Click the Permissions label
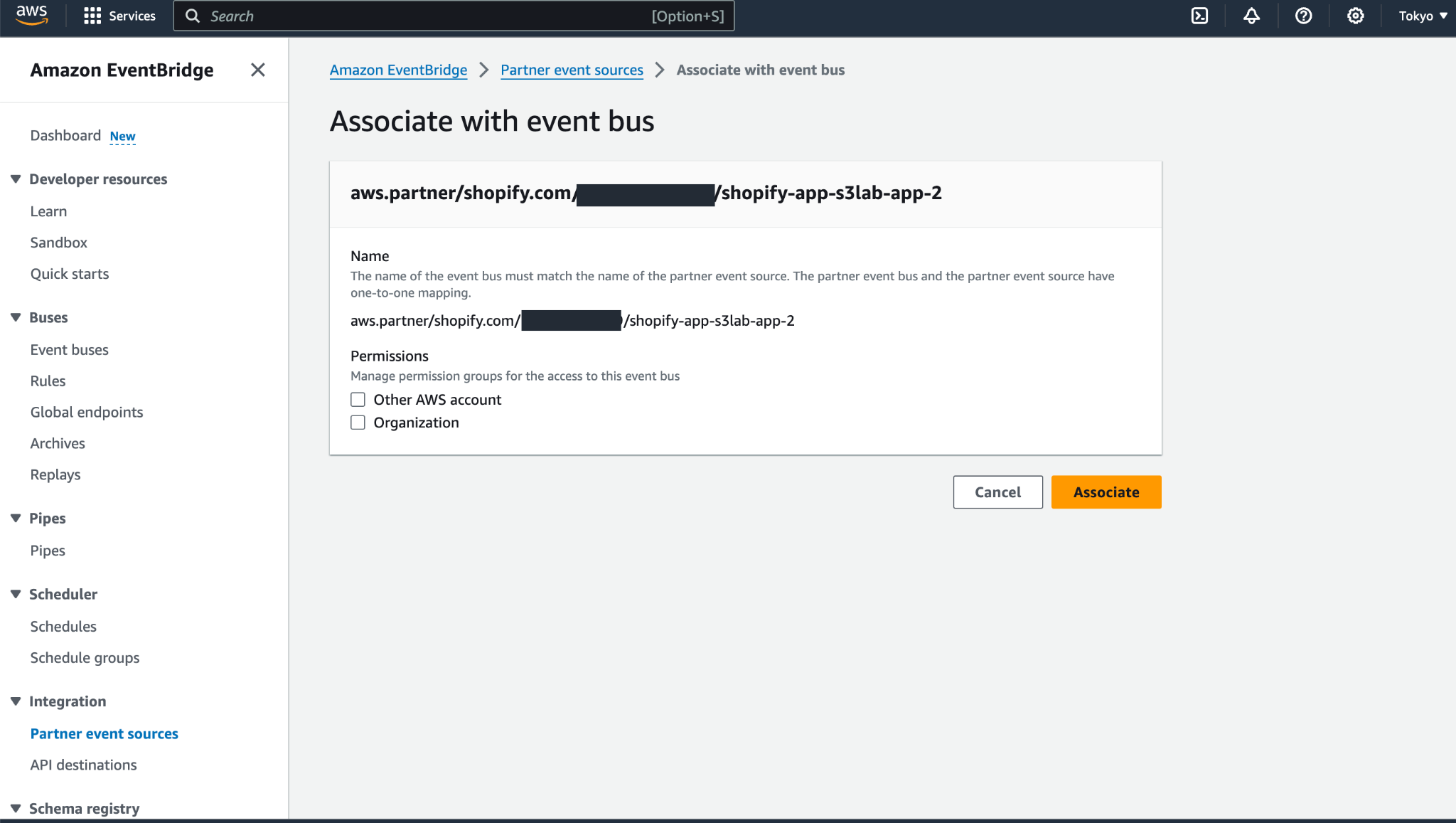Viewport: 1456px width, 823px height. pos(390,356)
